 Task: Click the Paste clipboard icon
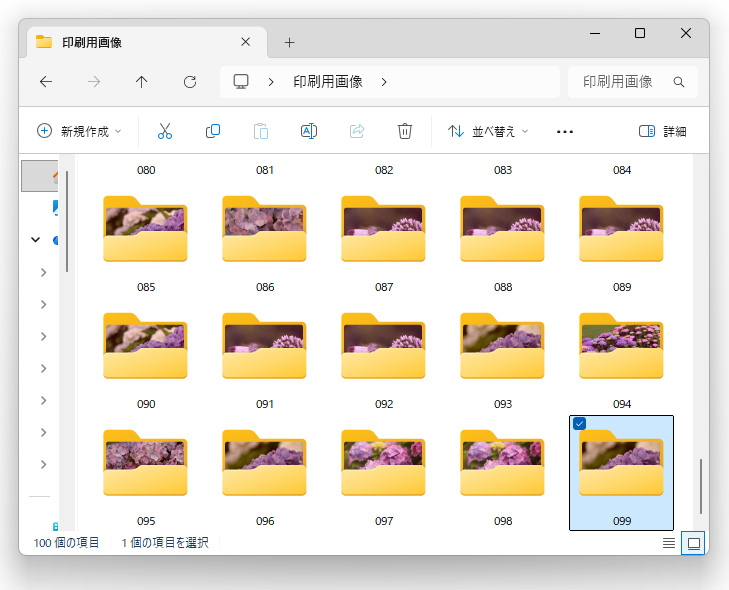coord(261,131)
